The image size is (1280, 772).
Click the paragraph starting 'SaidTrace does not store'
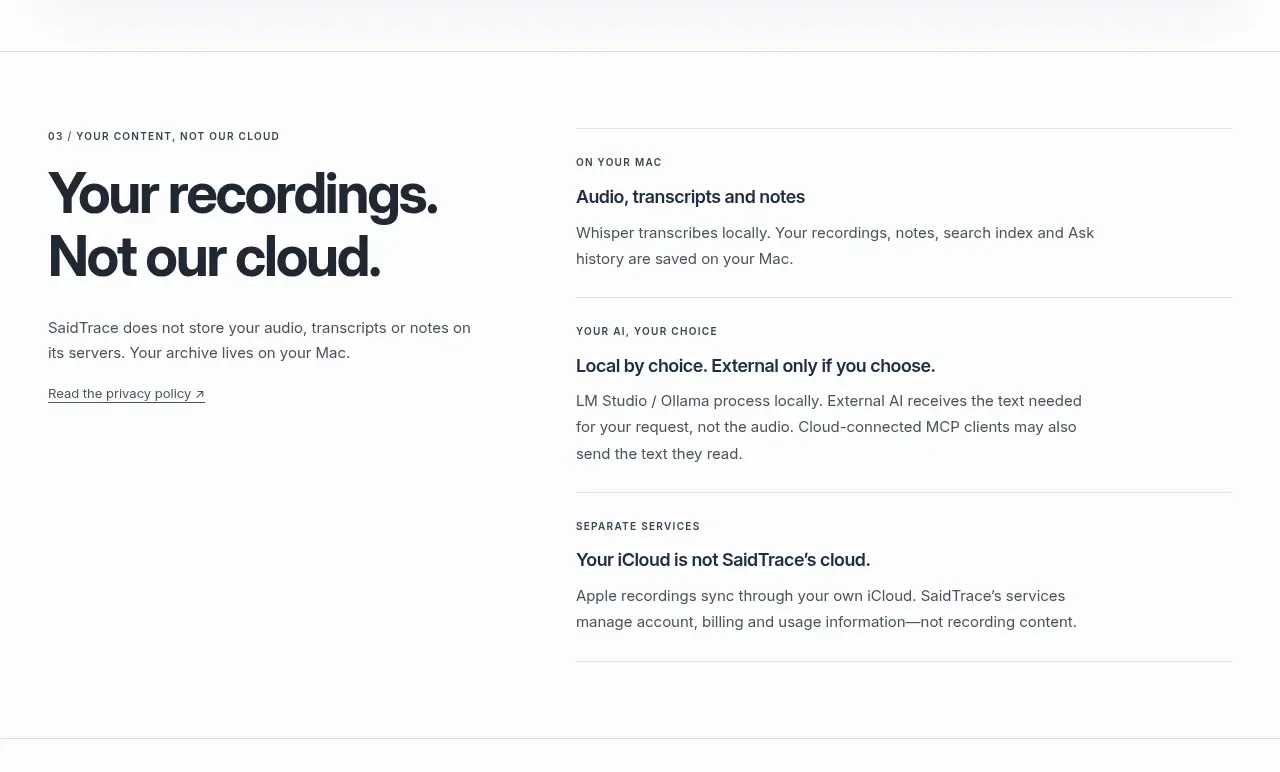pyautogui.click(x=259, y=340)
